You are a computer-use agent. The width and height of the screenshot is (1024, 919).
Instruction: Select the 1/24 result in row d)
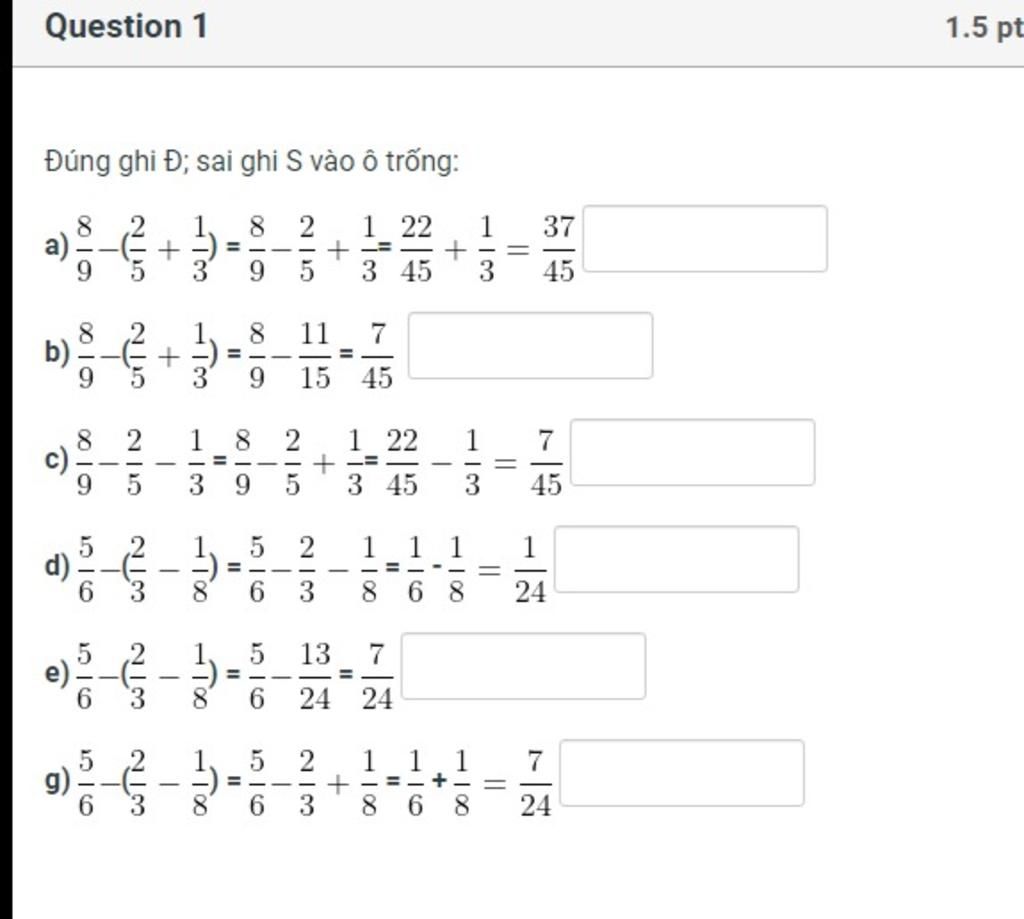[x=530, y=570]
